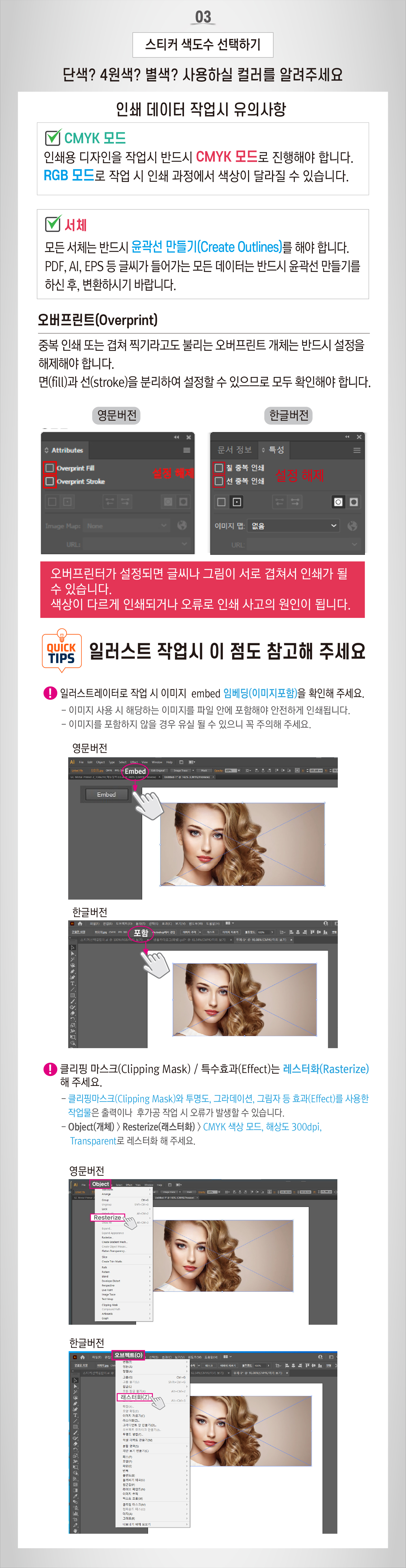Toggle the 칠 중복 인쇄 checkbox
Image resolution: width=406 pixels, height=1568 pixels.
[218, 468]
